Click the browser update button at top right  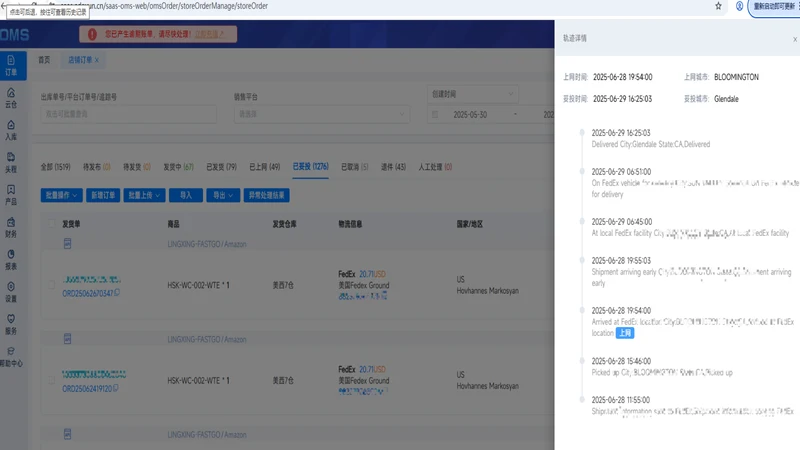773,7
